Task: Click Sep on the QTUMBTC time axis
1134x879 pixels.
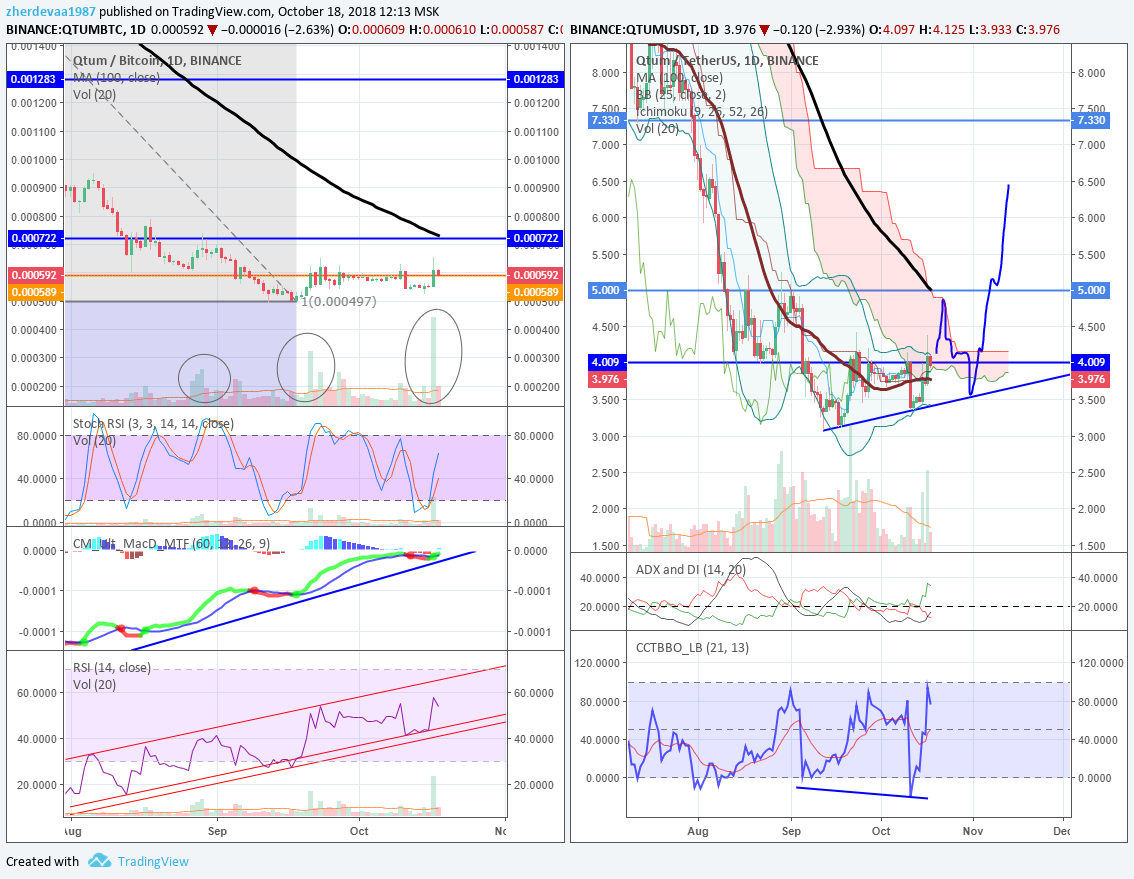Action: 217,831
